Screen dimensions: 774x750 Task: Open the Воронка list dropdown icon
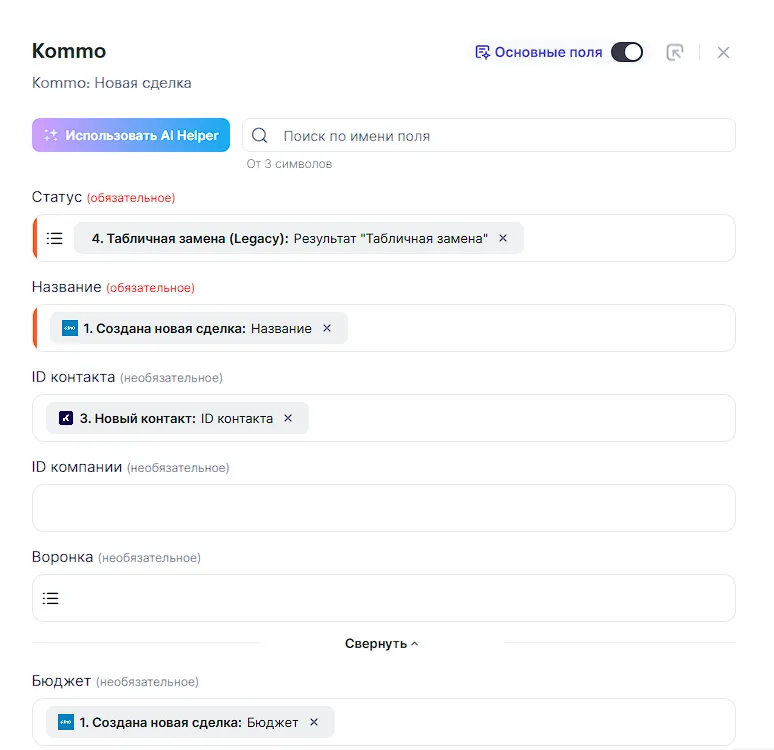(x=51, y=598)
